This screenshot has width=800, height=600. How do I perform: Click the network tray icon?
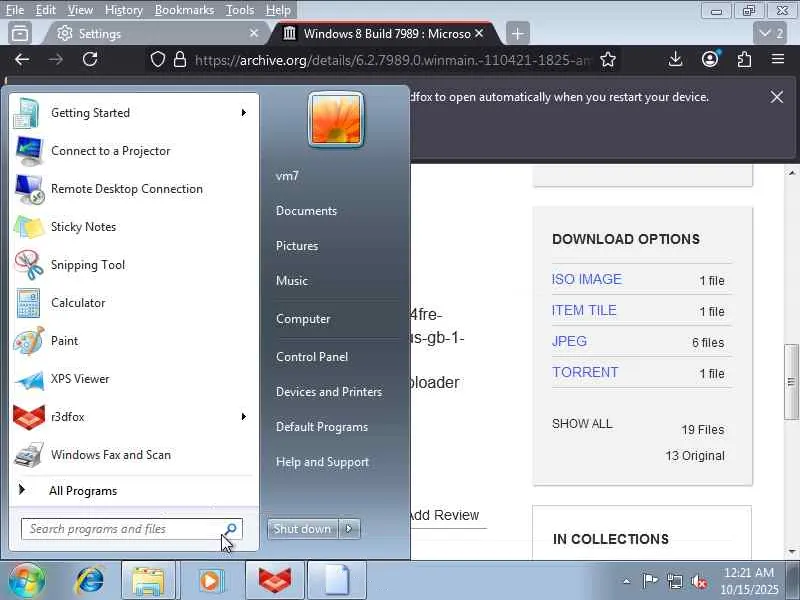point(674,581)
